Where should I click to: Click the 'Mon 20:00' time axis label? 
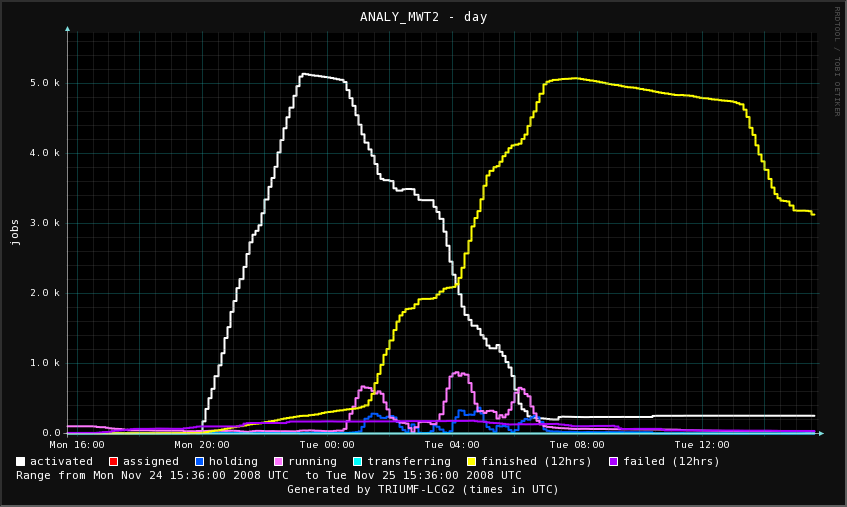point(202,445)
